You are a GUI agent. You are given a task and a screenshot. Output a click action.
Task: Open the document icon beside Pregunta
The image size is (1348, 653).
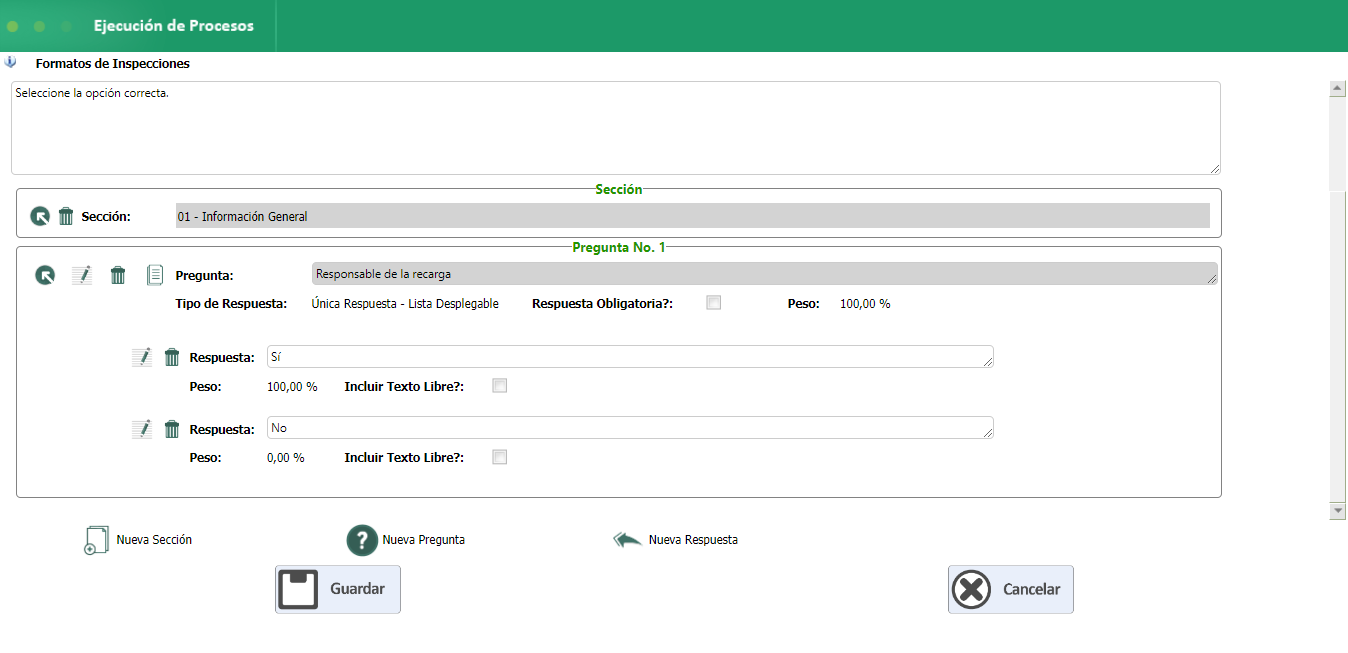click(x=155, y=275)
